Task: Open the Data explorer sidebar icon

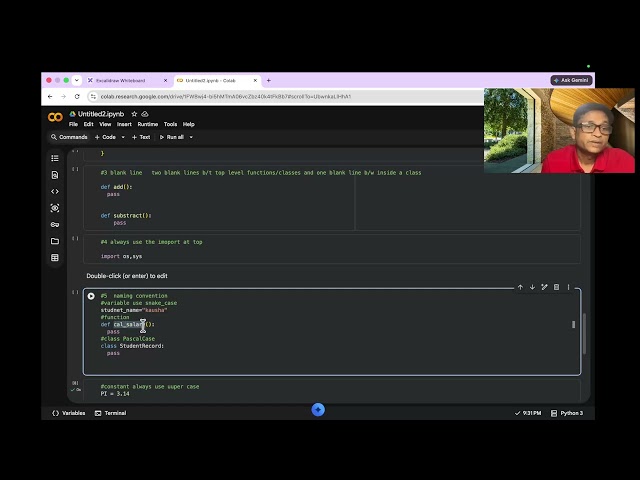Action: tap(55, 208)
